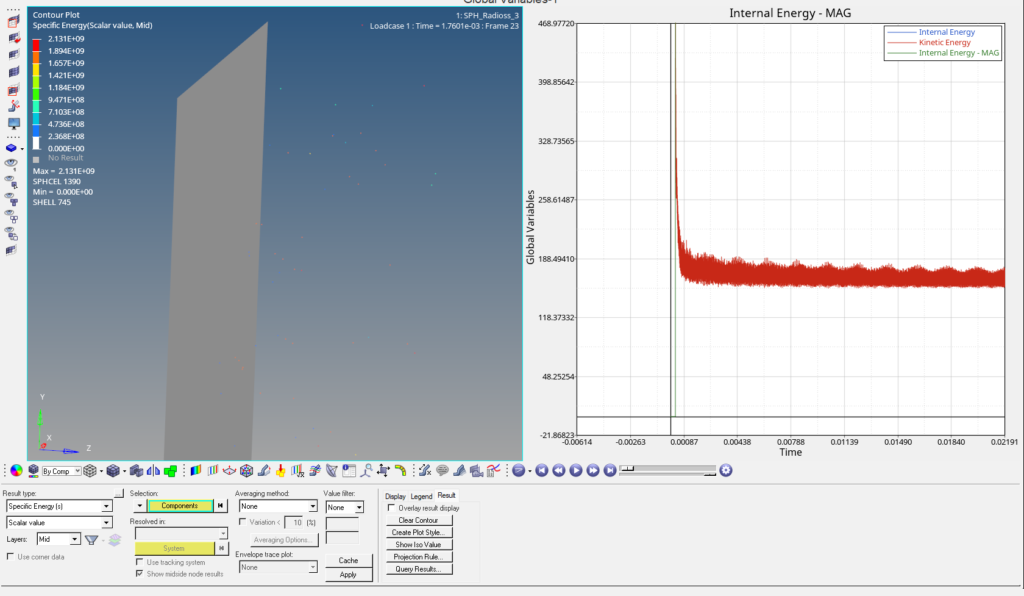Switch to the Display tab
The height and width of the screenshot is (596, 1024).
click(x=395, y=496)
